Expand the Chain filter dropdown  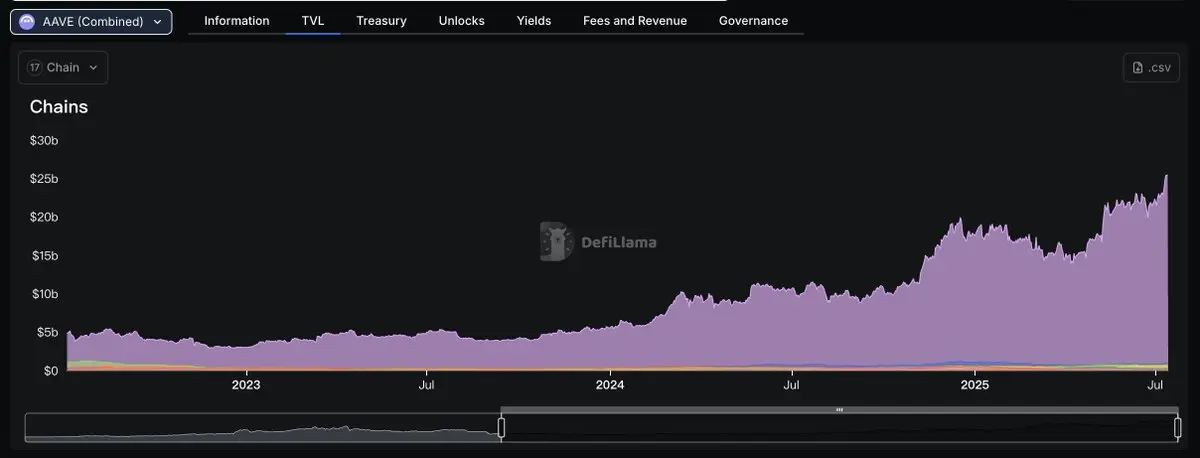click(63, 68)
